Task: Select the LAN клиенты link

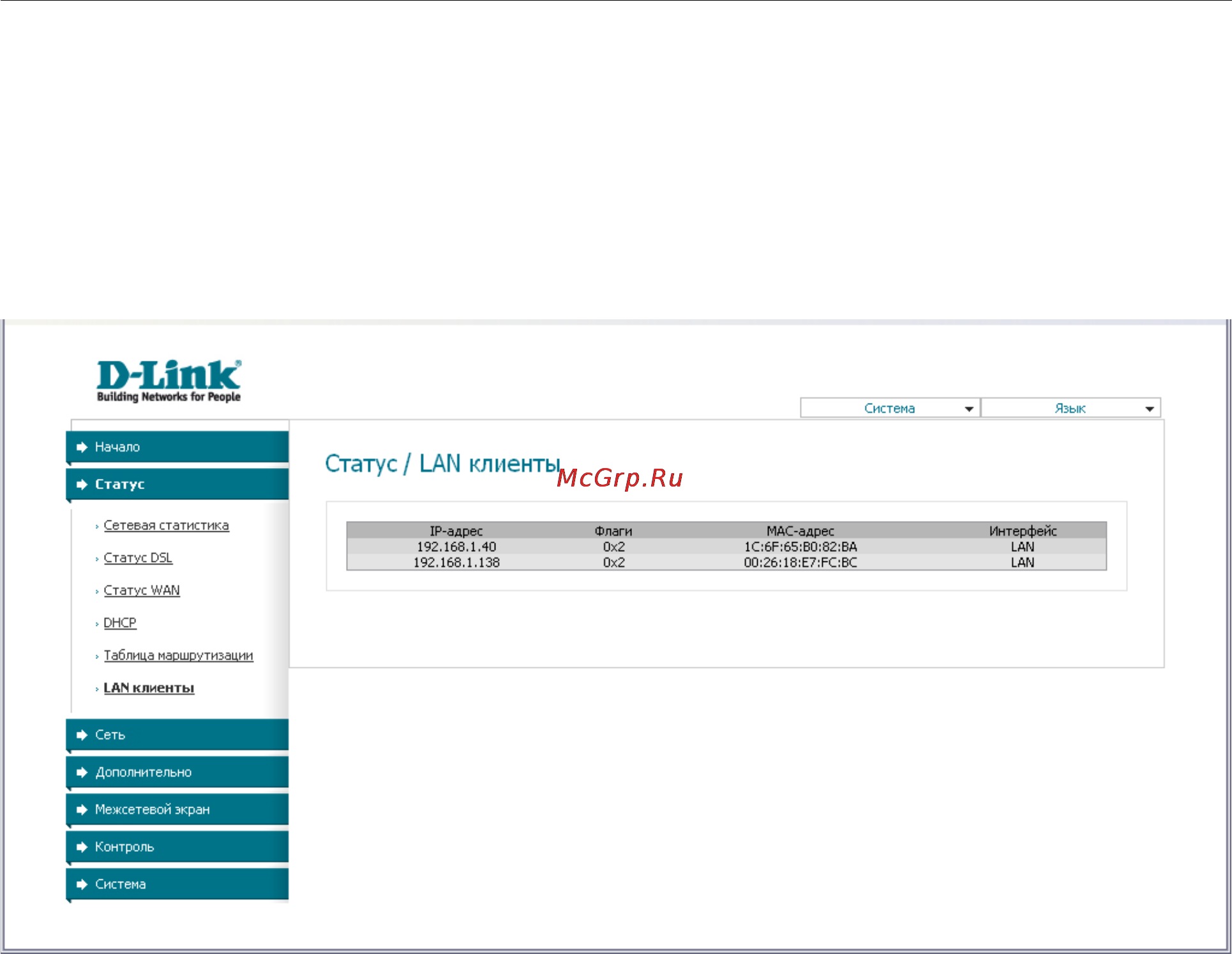Action: point(149,688)
